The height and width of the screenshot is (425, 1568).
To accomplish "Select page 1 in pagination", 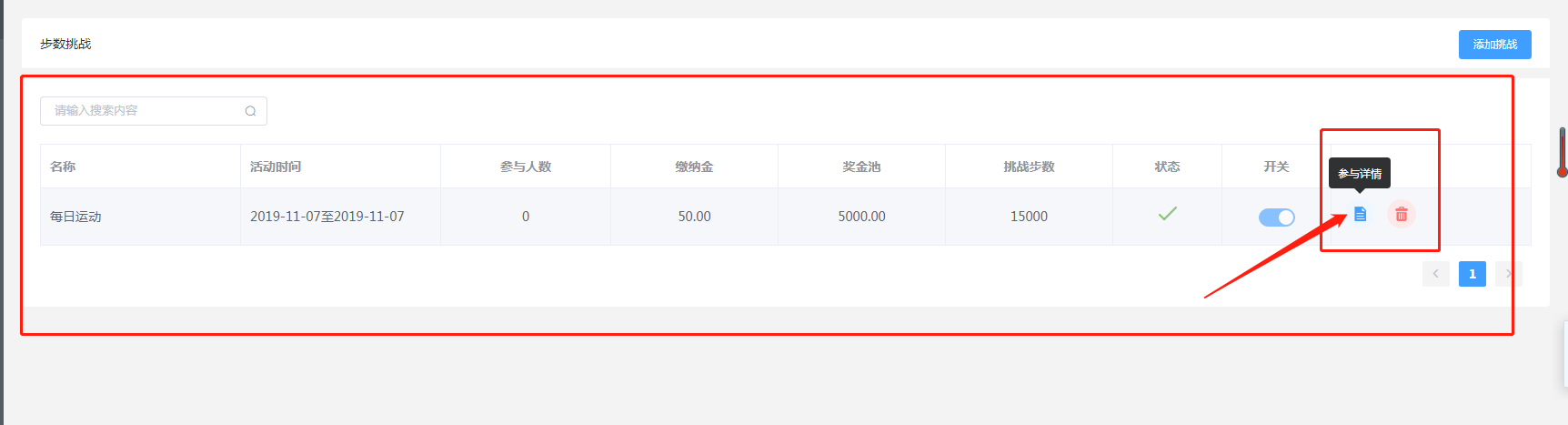I will tap(1473, 274).
